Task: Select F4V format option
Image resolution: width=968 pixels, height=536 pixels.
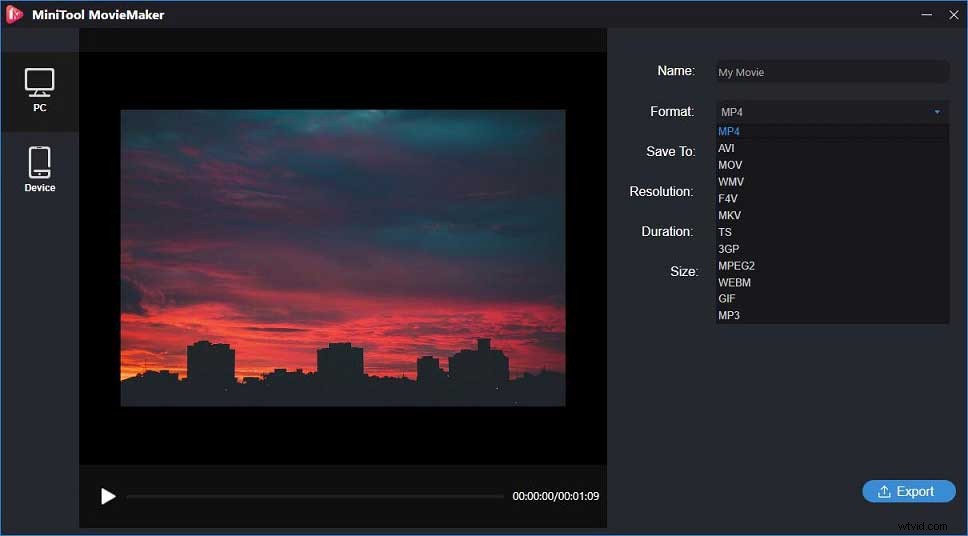Action: (728, 199)
